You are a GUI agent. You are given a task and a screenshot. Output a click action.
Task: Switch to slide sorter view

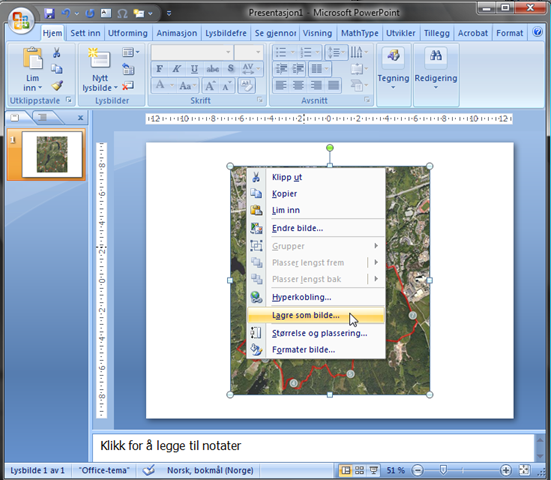tap(359, 470)
